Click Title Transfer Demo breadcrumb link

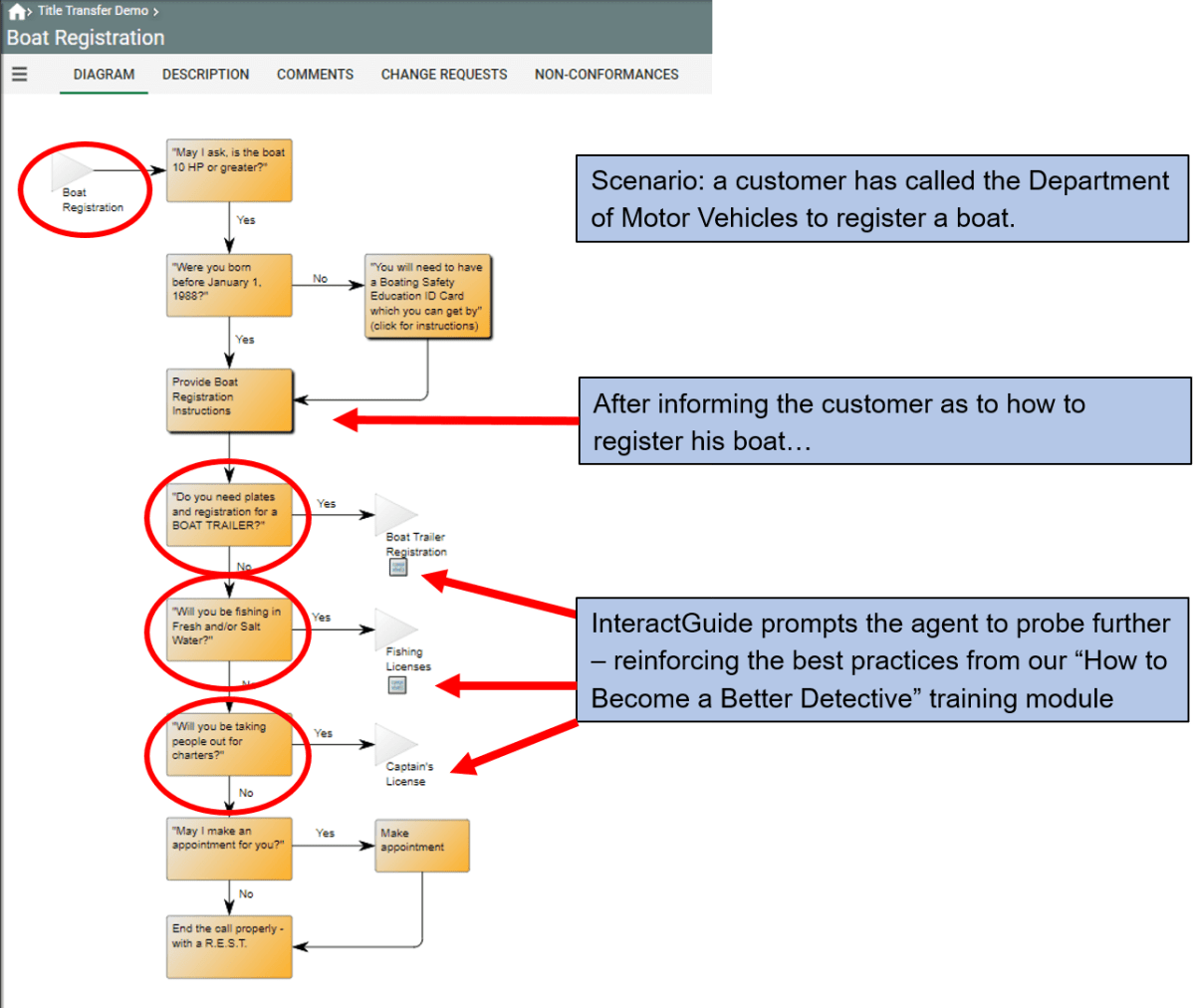click(93, 11)
